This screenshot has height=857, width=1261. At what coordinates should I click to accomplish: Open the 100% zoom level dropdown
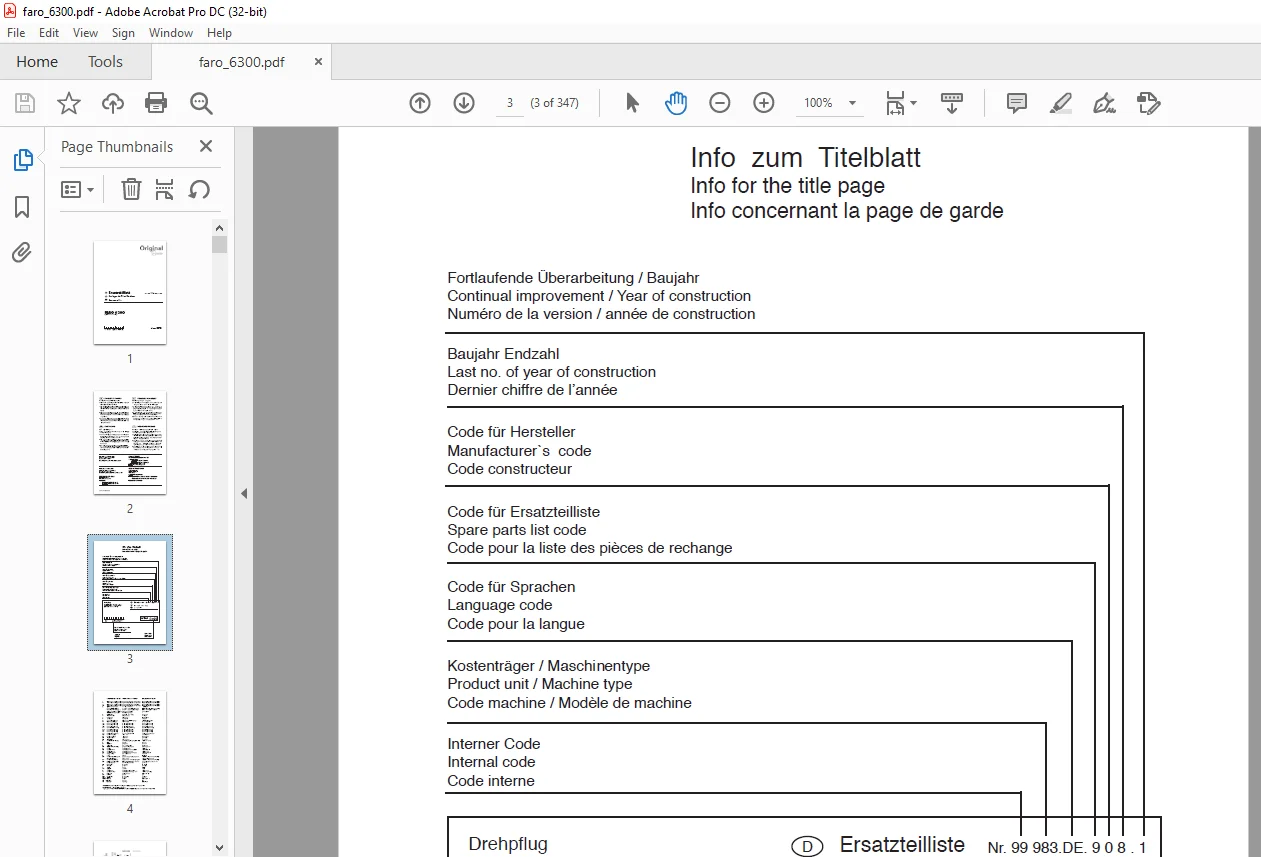[831, 103]
